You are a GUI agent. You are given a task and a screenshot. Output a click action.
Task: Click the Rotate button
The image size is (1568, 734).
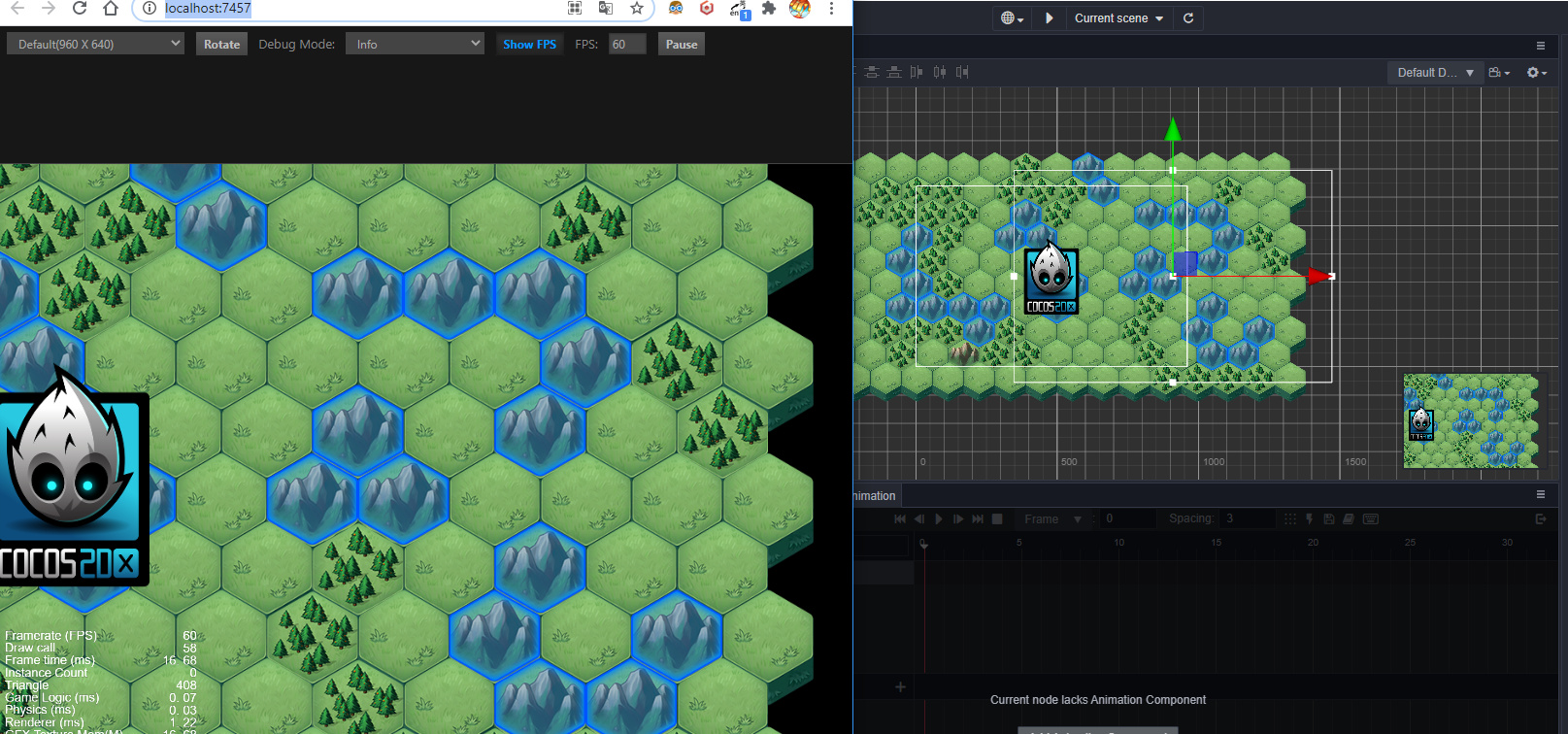pyautogui.click(x=221, y=44)
